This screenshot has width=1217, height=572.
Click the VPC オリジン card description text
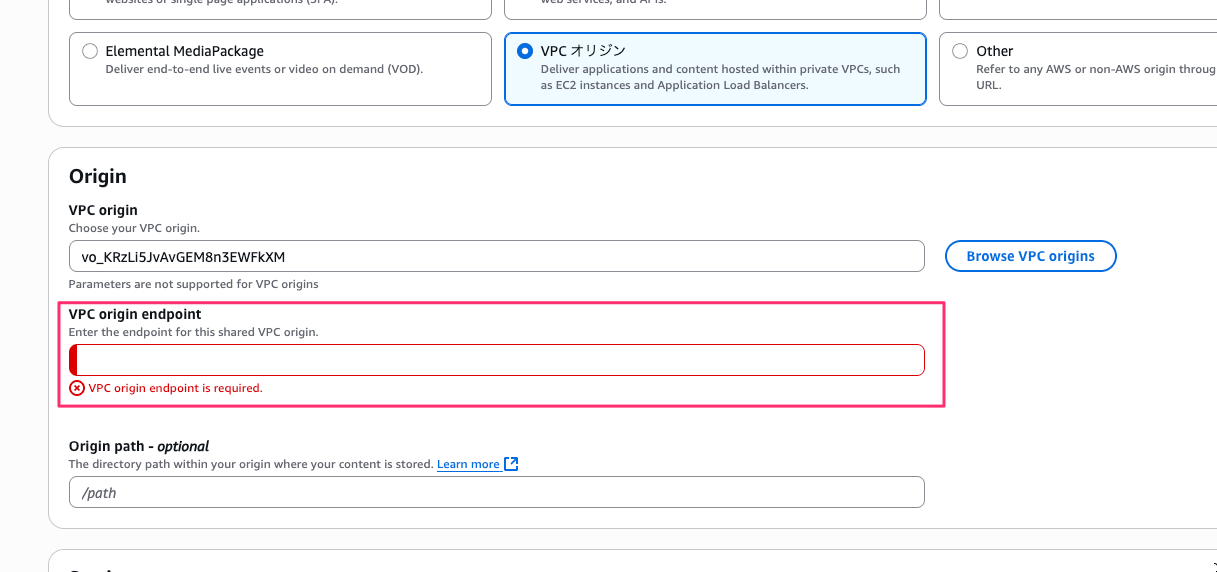tap(720, 77)
